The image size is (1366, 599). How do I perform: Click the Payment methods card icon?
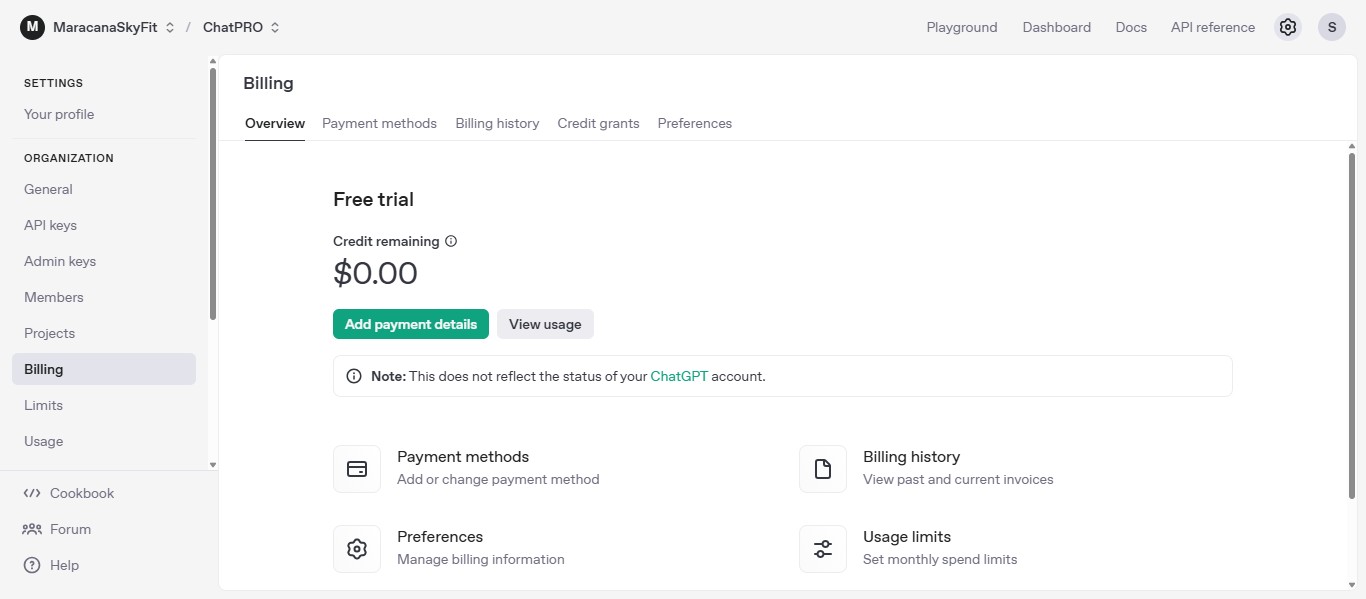357,469
